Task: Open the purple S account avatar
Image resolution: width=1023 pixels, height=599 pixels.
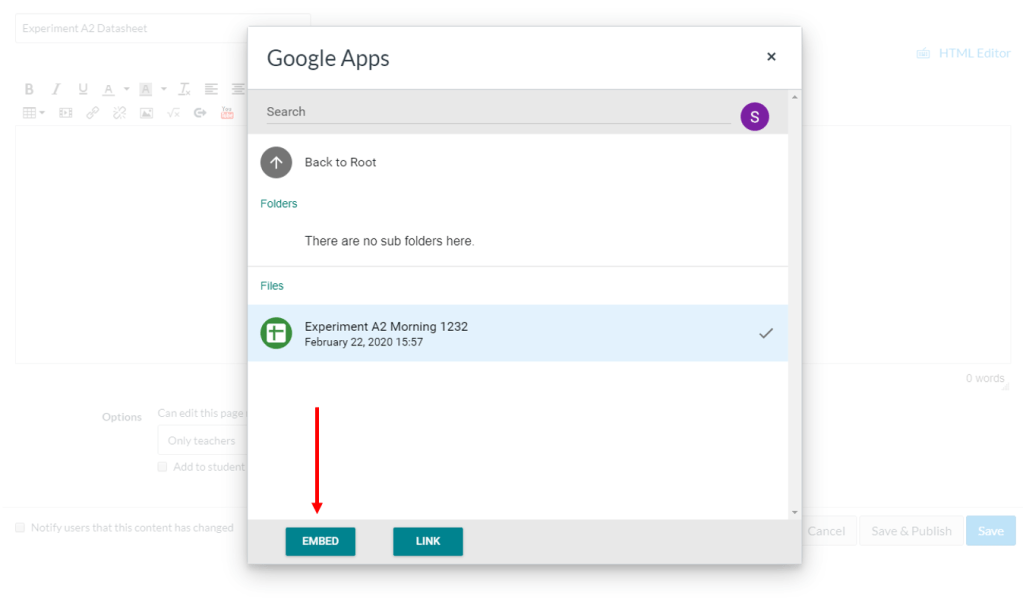Action: click(x=754, y=117)
